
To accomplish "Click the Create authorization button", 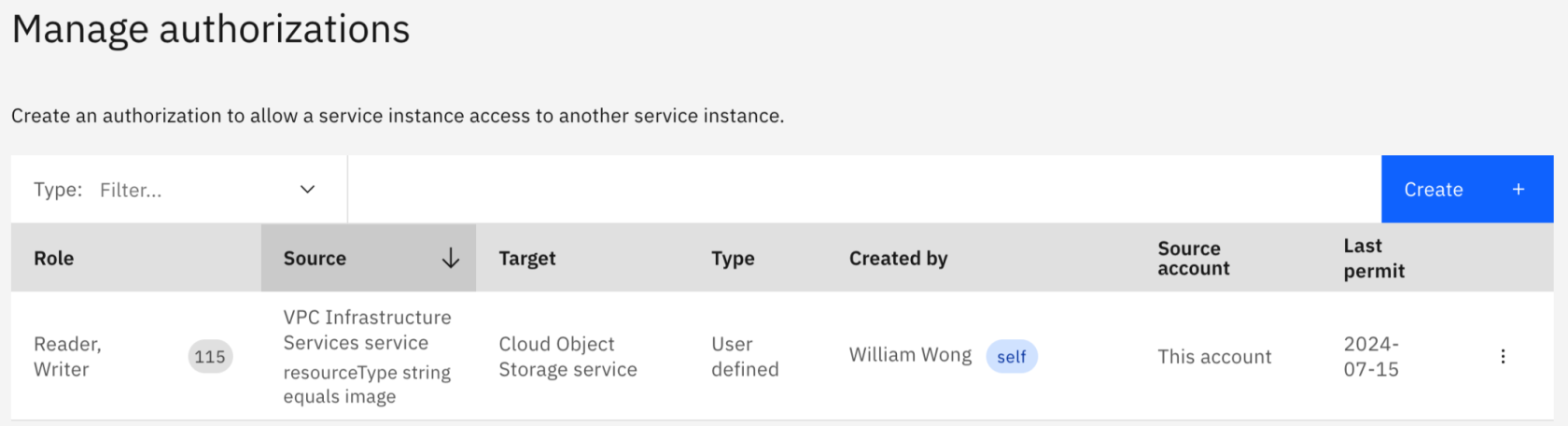I will coord(1466,190).
